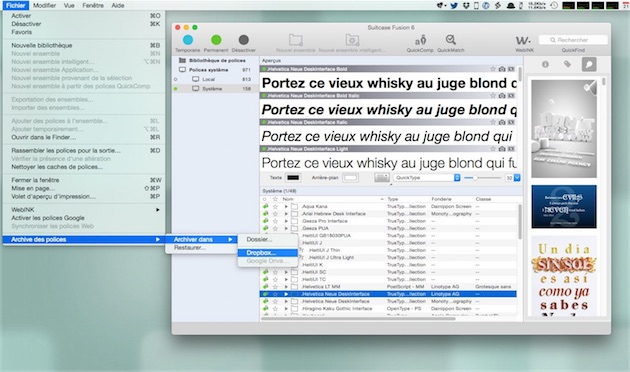Toggle star for .Geeza PUA font
Image resolution: width=630 pixels, height=372 pixels.
275,228
